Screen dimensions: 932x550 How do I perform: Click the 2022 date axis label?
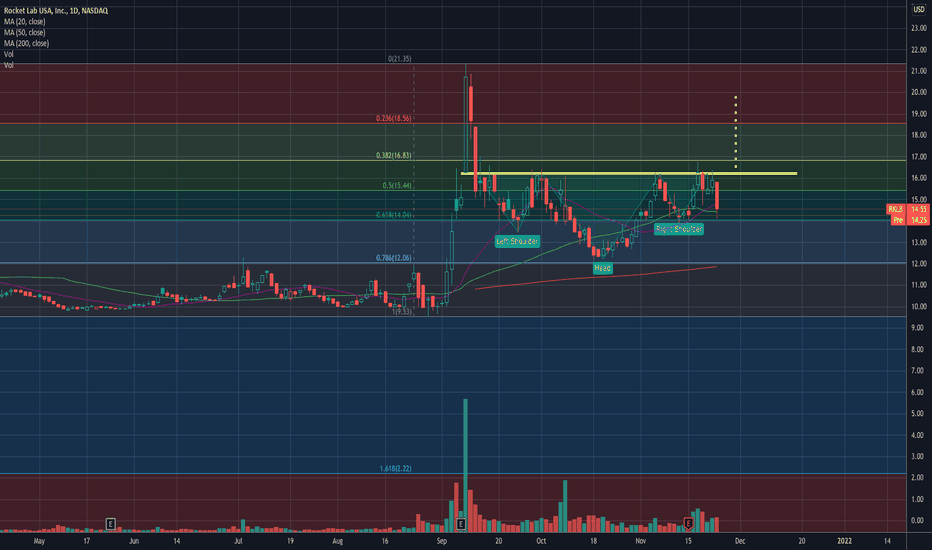(845, 541)
